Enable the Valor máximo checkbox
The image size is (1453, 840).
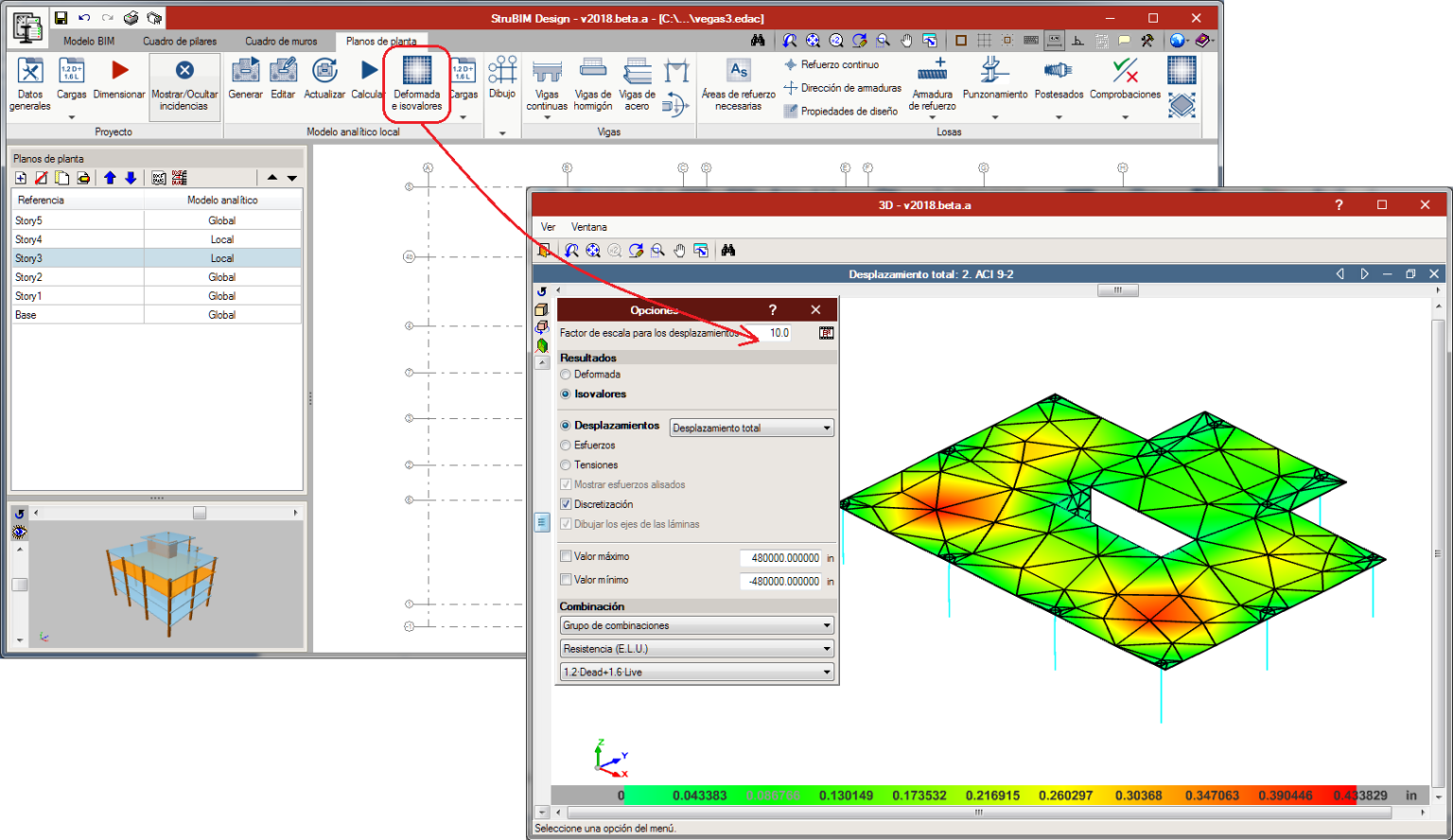(x=566, y=556)
